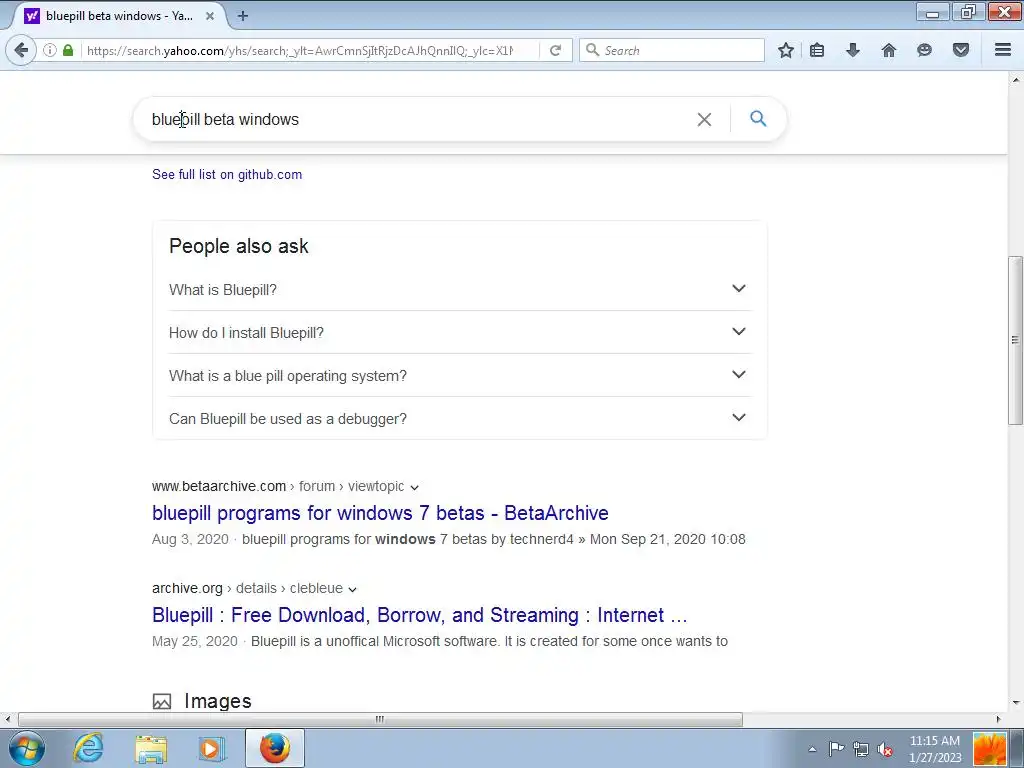Open Windows Media Player on taskbar
The height and width of the screenshot is (768, 1024).
coord(210,748)
